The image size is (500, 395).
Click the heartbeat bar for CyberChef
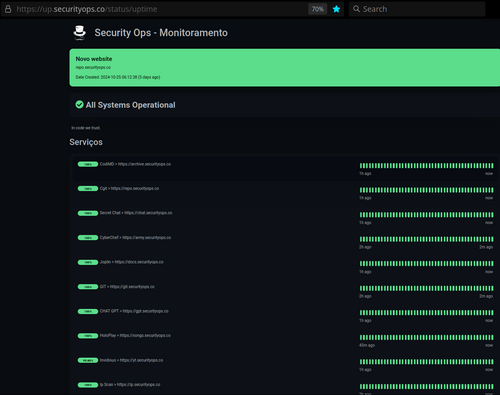[x=426, y=239]
